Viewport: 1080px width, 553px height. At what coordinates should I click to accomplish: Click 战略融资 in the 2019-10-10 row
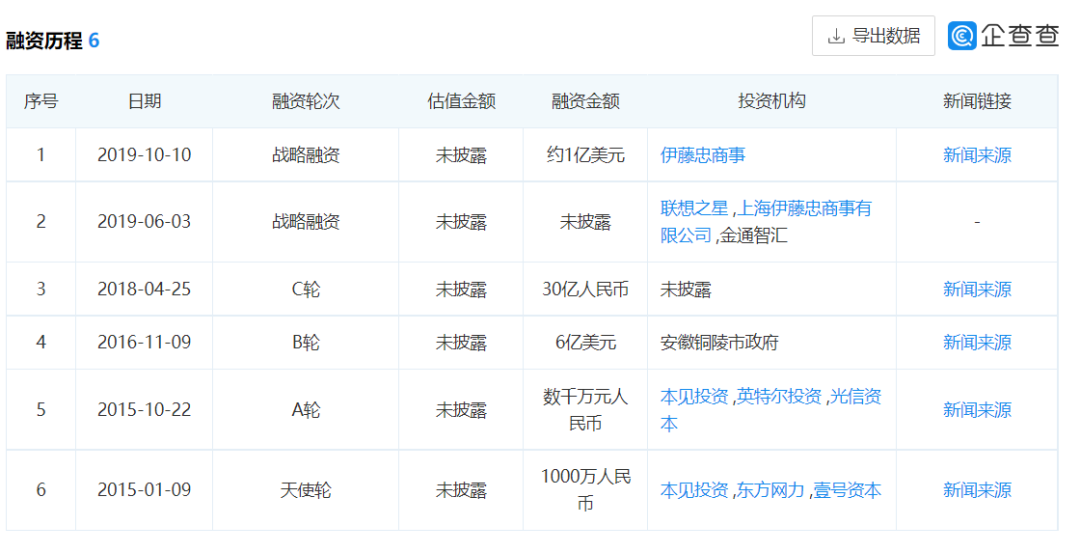306,155
